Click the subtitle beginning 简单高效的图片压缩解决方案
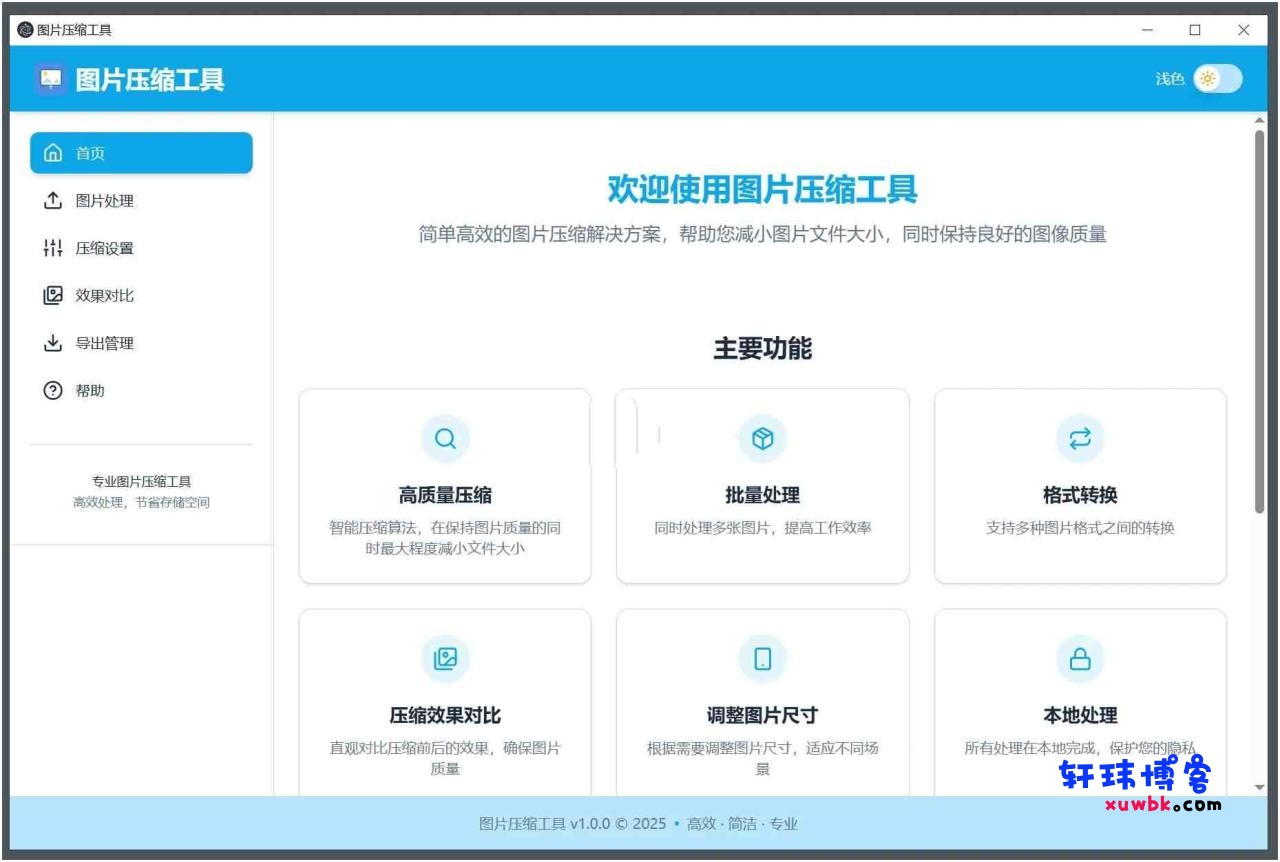Screen dimensions: 1280x862 tap(763, 235)
